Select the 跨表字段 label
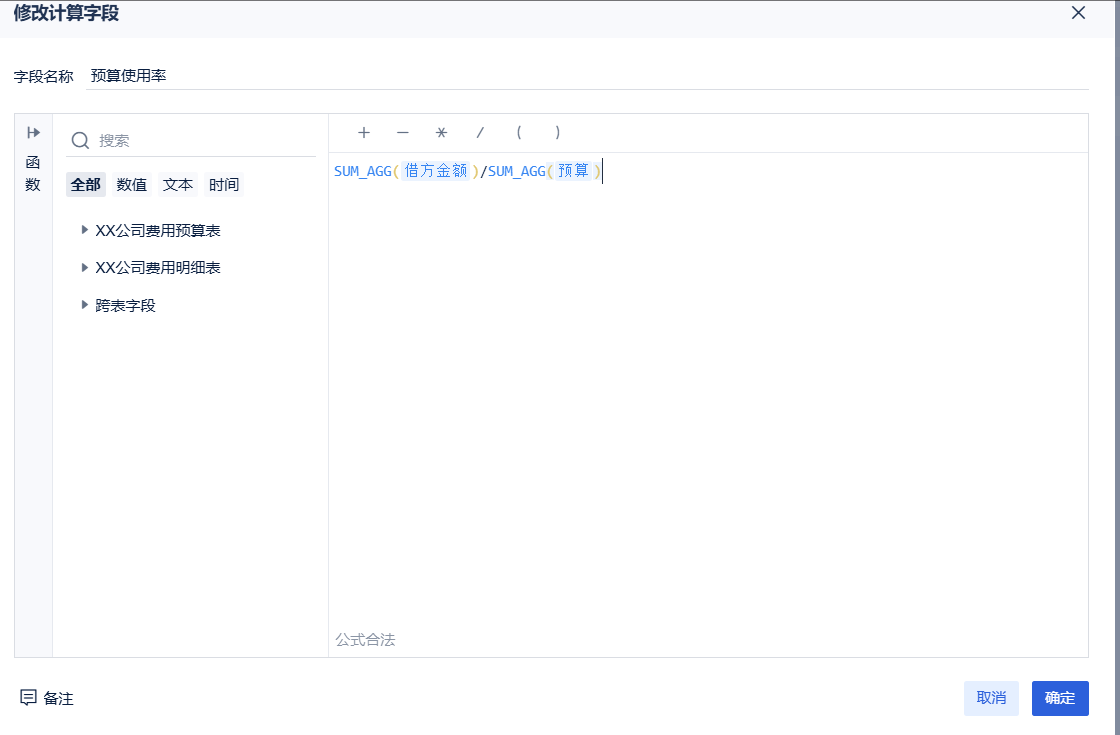Screen dimensions: 1120x735 pyautogui.click(x=126, y=306)
